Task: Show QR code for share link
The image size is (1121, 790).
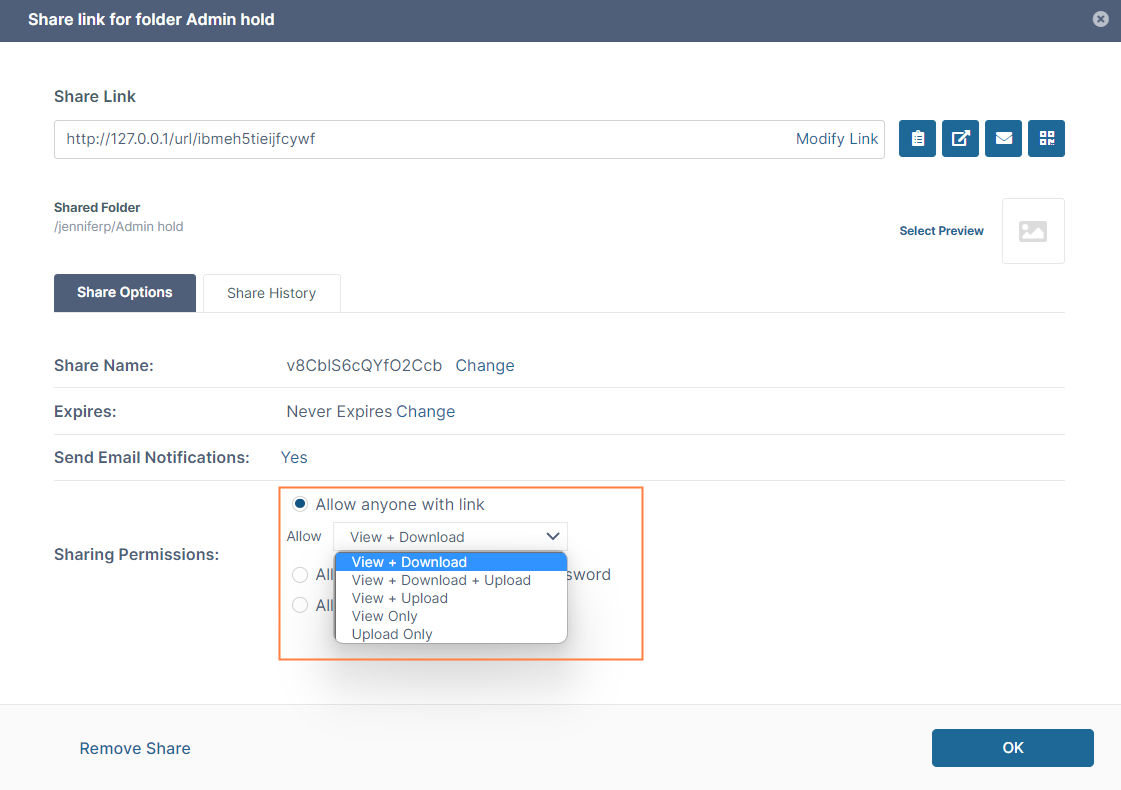Action: [1046, 139]
